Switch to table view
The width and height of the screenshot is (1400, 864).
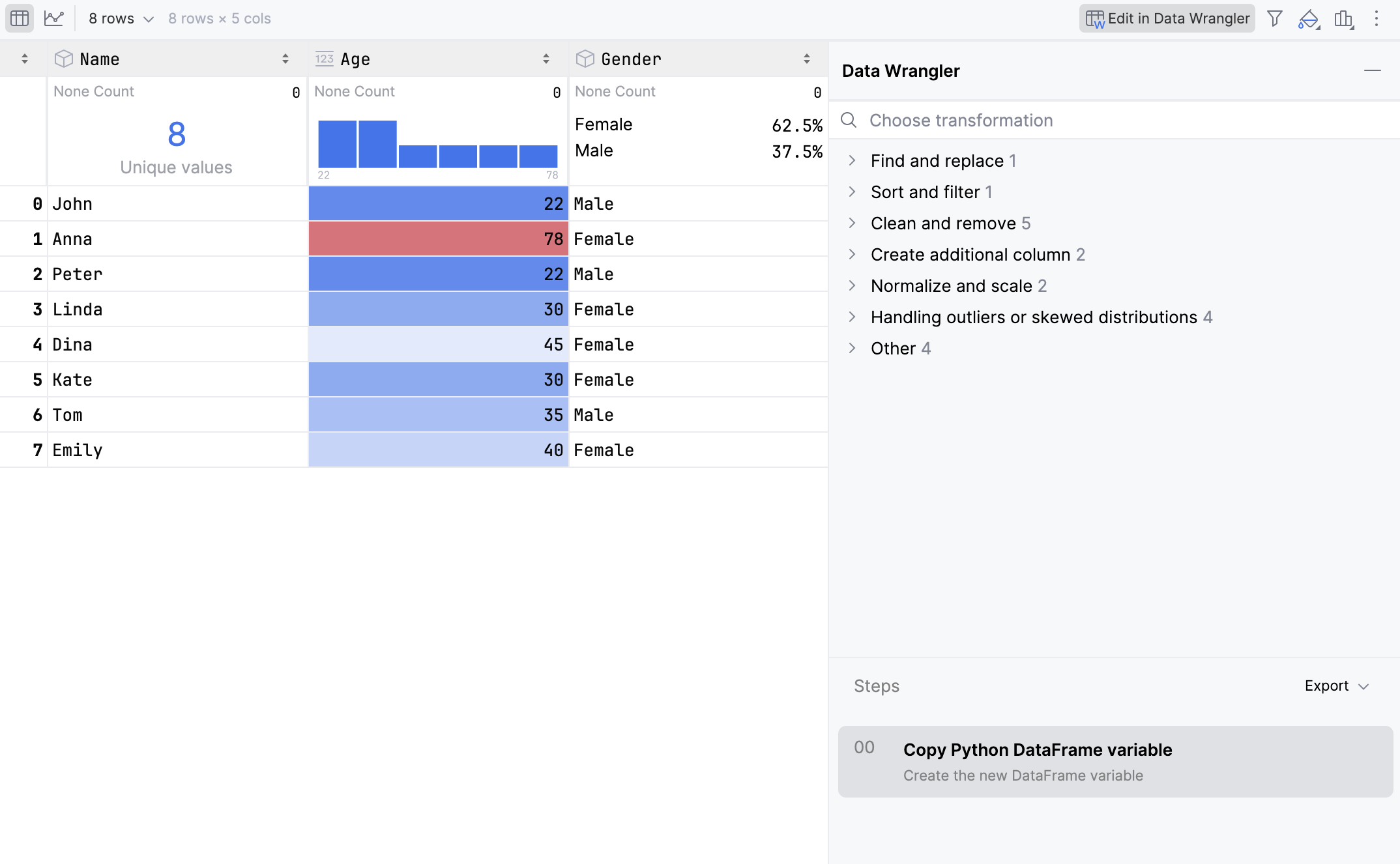coord(19,18)
